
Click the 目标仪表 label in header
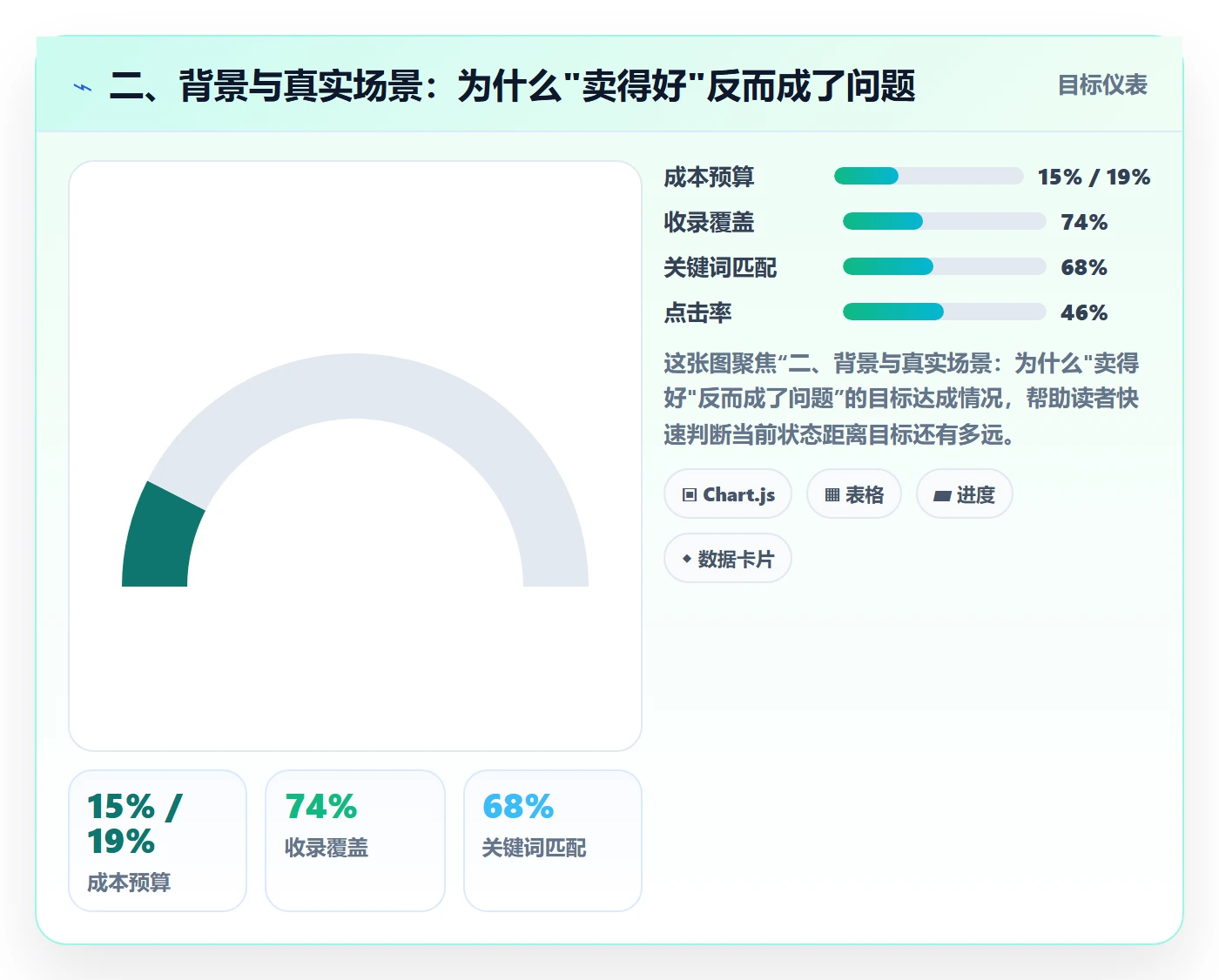[x=1102, y=85]
